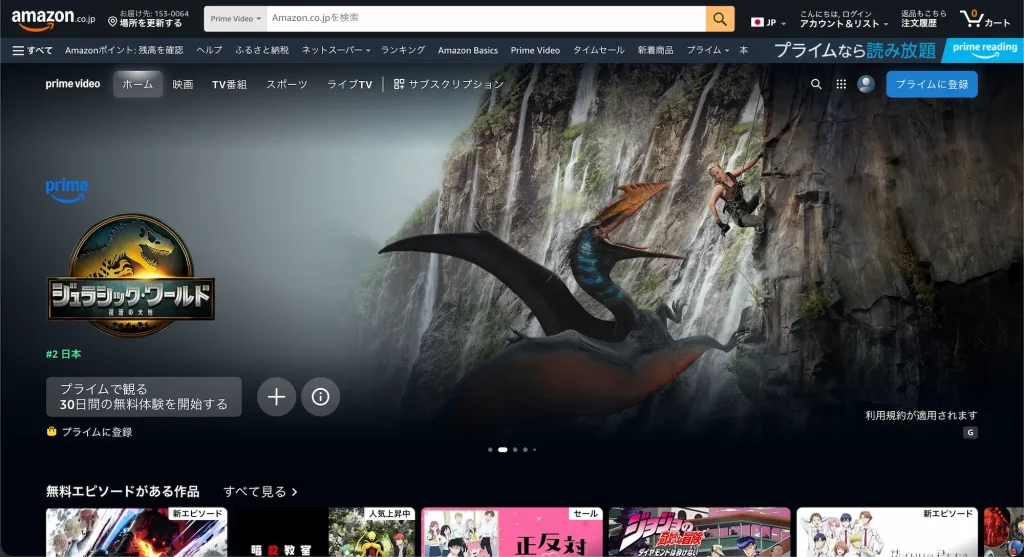This screenshot has width=1024, height=557.
Task: Open the apps grid icon
Action: tap(841, 85)
